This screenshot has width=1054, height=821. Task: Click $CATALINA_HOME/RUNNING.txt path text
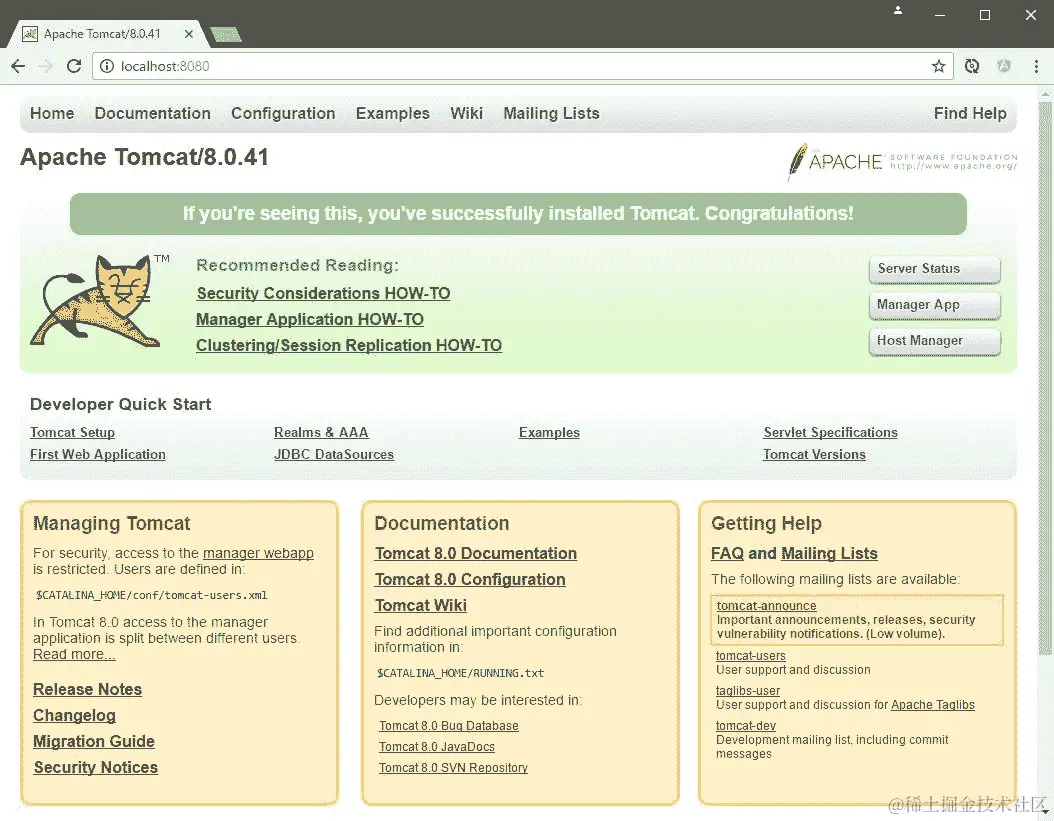point(460,673)
